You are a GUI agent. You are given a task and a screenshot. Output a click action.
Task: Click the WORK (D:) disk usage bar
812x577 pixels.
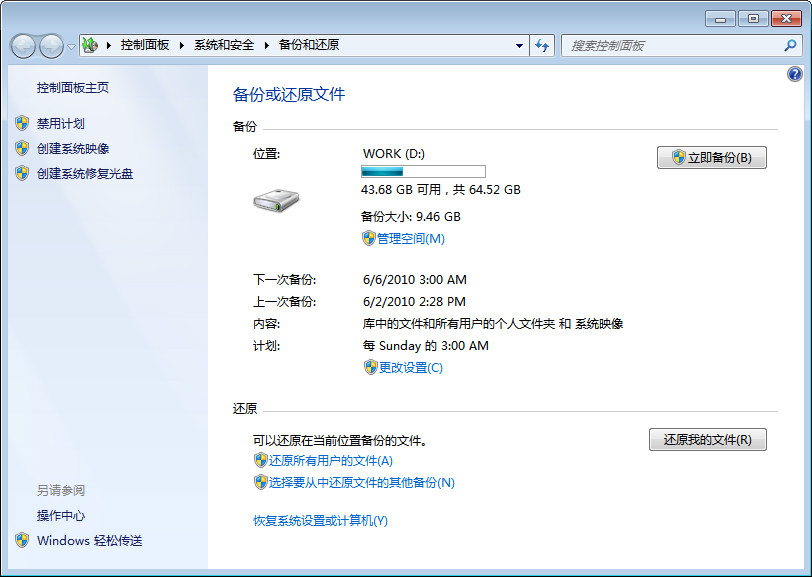tap(423, 171)
